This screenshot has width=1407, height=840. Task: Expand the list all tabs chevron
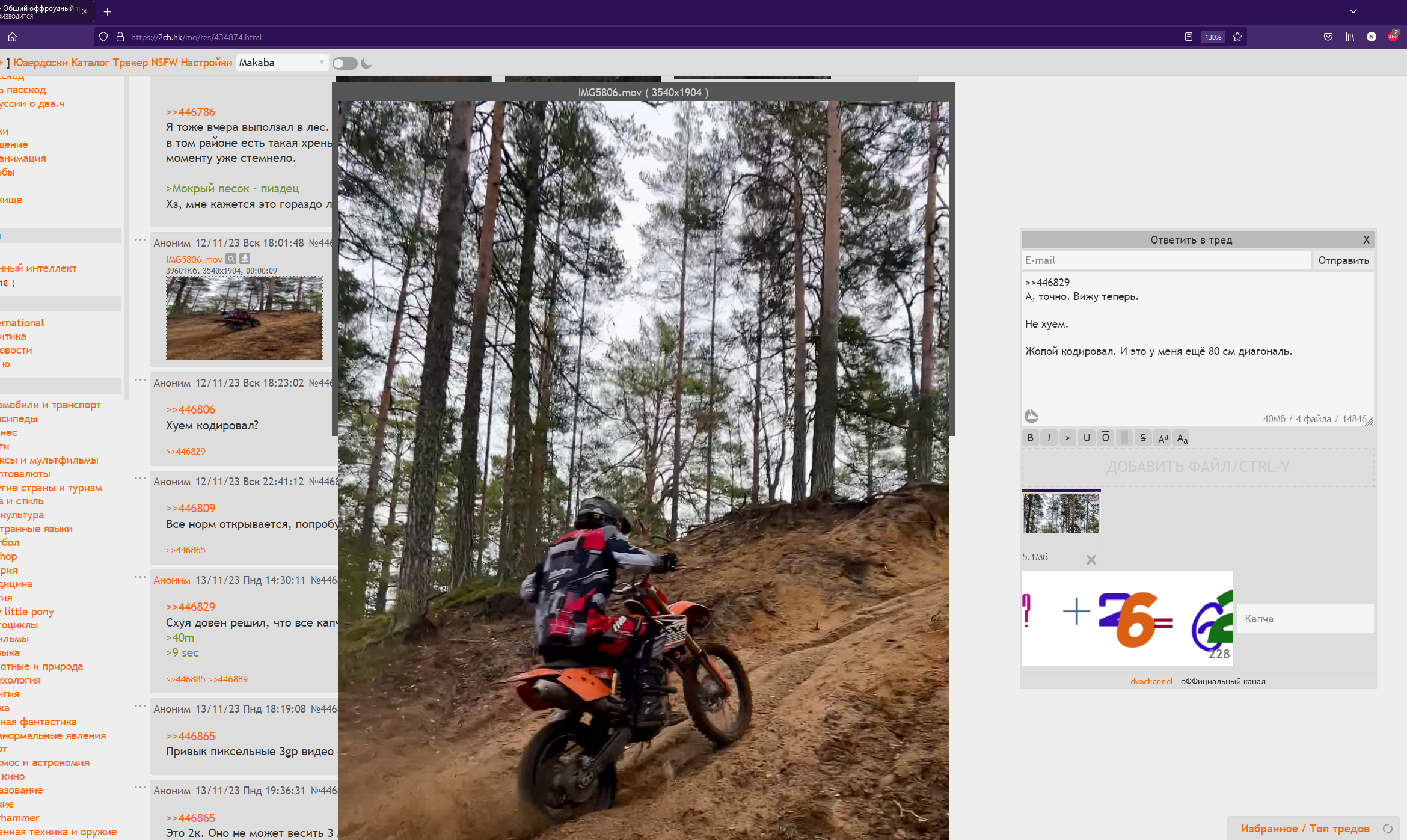point(1353,11)
